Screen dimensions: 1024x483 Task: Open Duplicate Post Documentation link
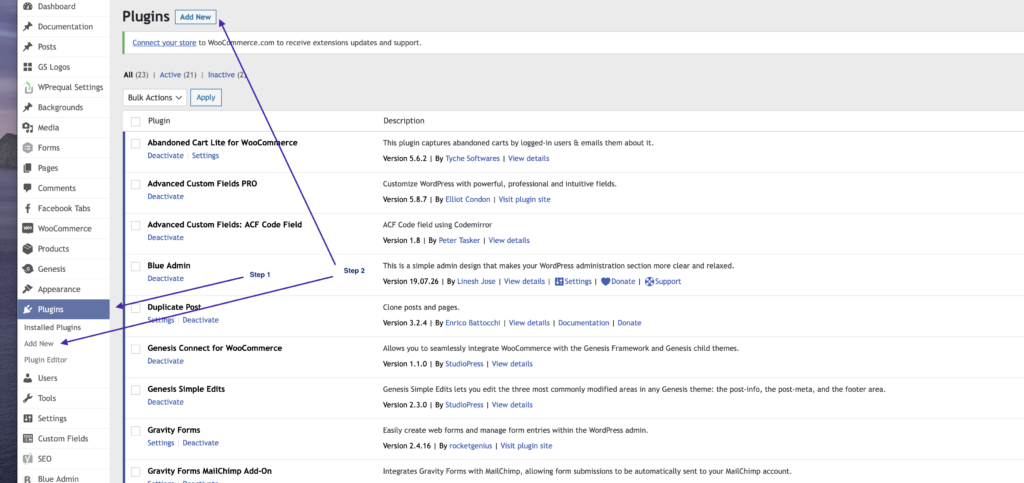584,323
